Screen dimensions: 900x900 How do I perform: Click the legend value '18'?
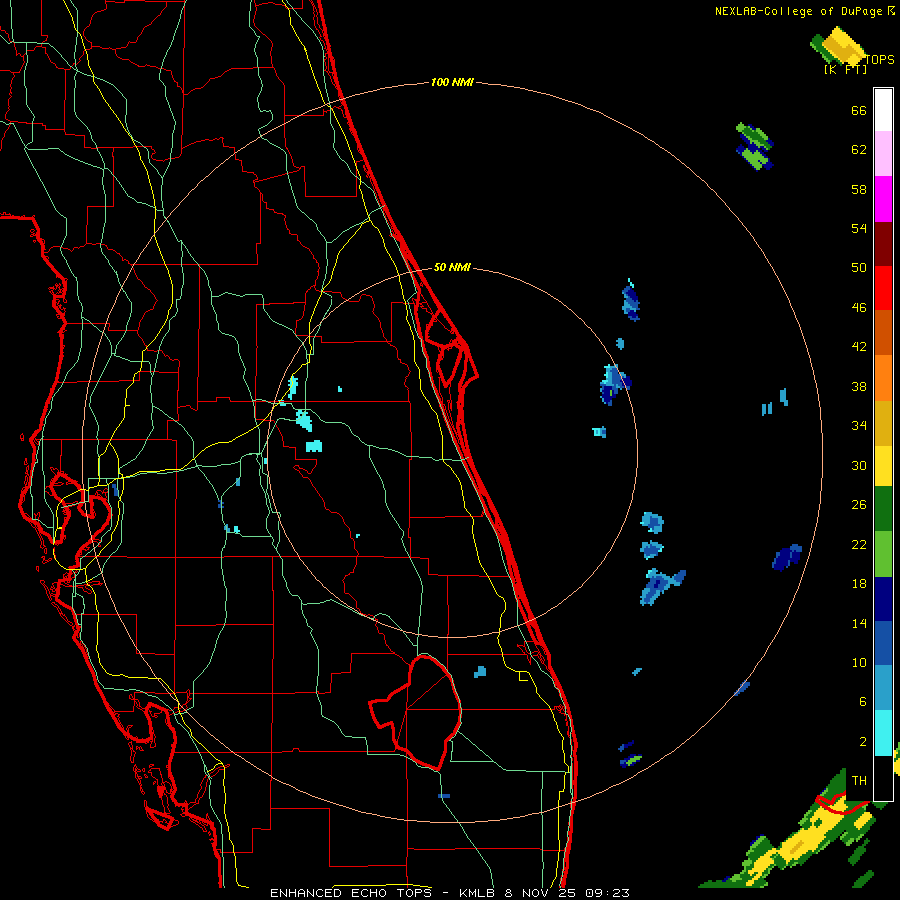(x=859, y=584)
